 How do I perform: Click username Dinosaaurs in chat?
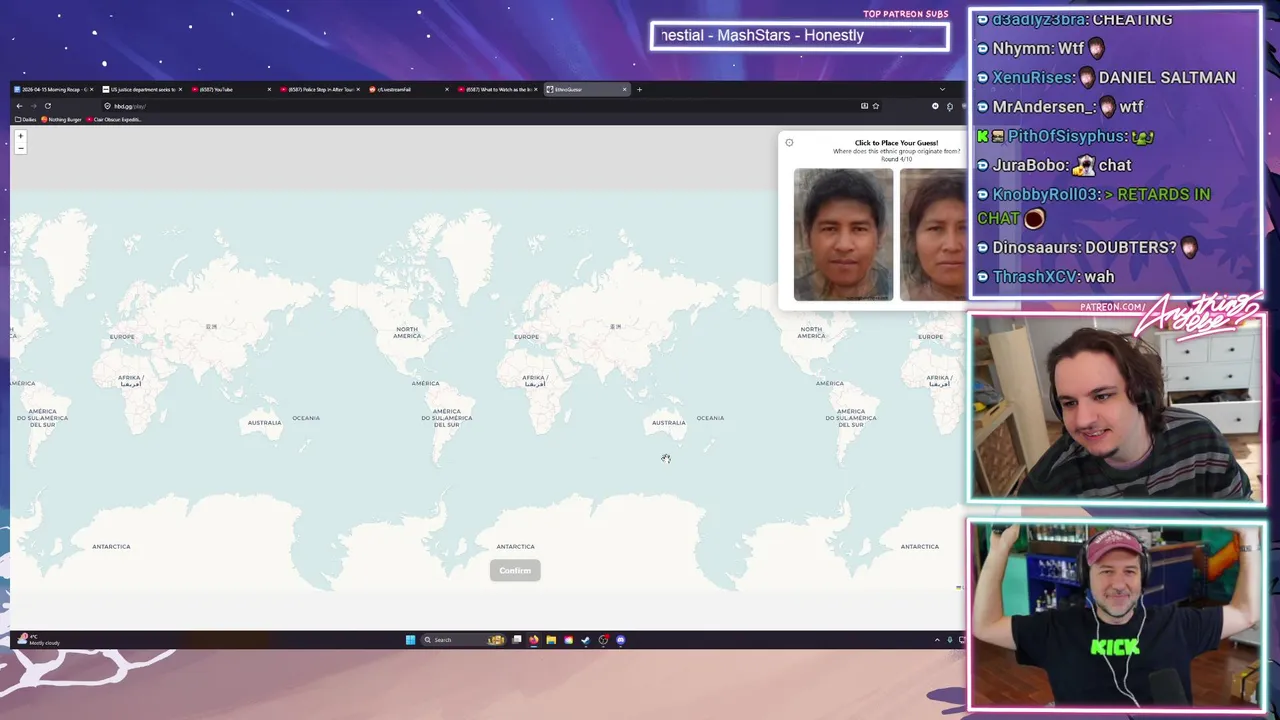(1036, 247)
